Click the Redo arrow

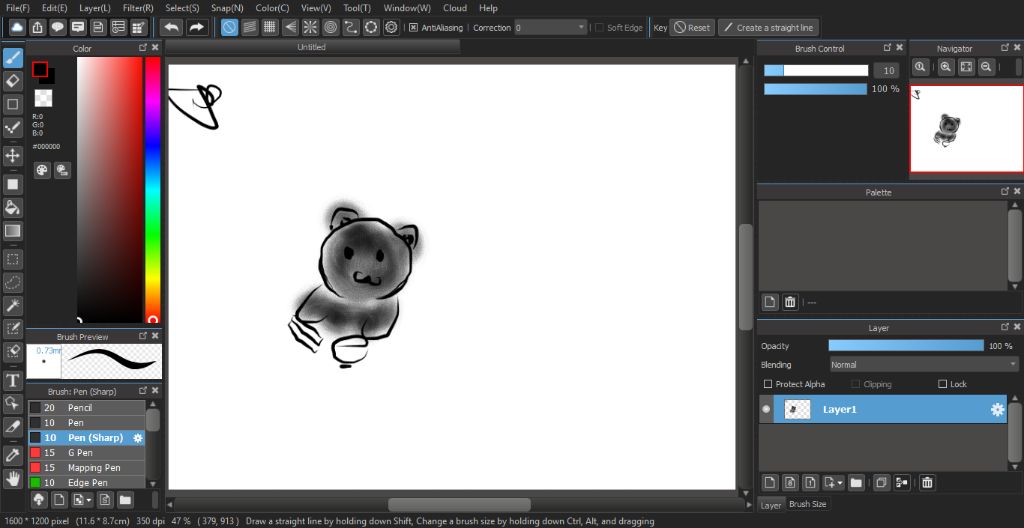pos(195,27)
